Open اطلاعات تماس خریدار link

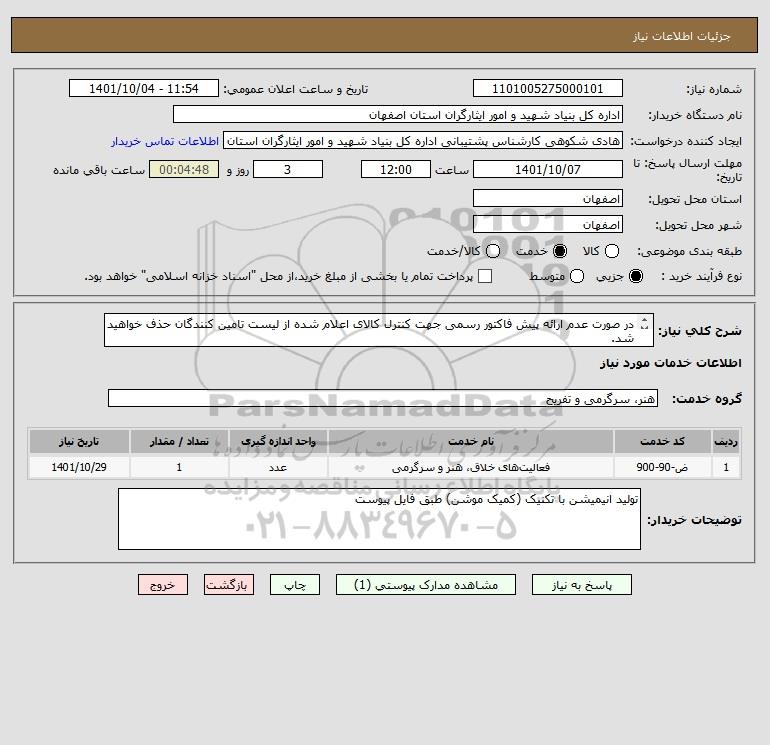[165, 141]
